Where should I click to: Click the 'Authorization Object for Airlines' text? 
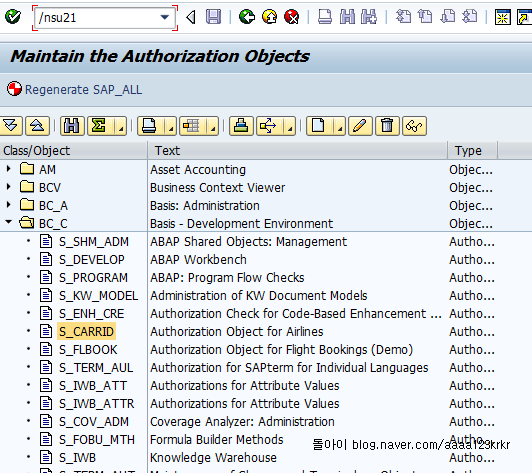(236, 332)
